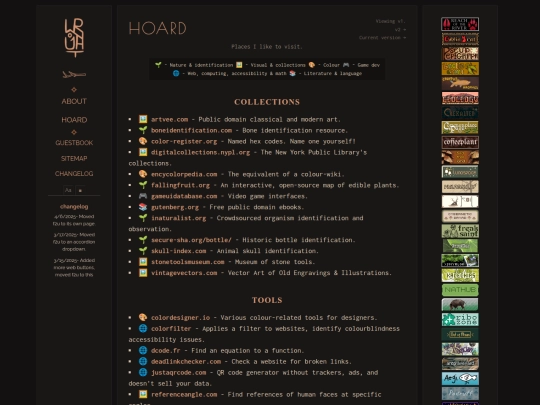Click the 'Nature & identification' legend label
The image size is (540, 405).
(201, 65)
